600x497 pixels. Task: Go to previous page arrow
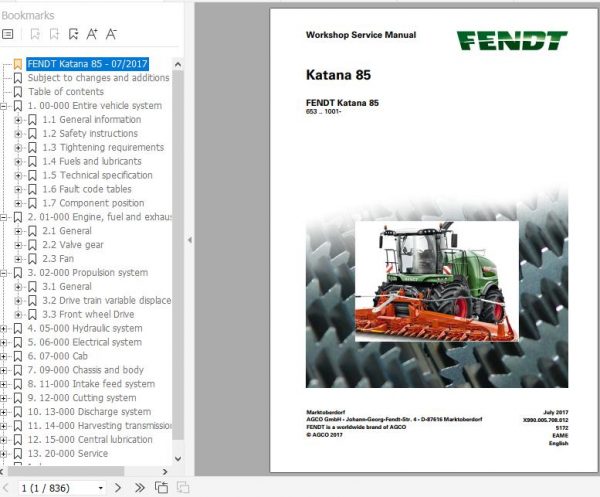pos(6,487)
